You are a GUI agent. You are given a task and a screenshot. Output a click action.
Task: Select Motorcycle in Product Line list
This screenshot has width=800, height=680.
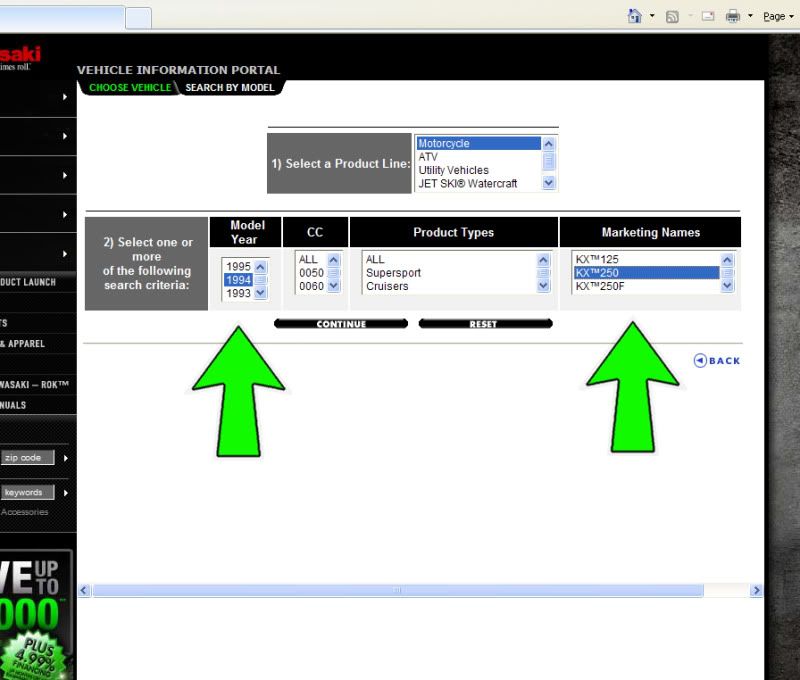[x=479, y=143]
